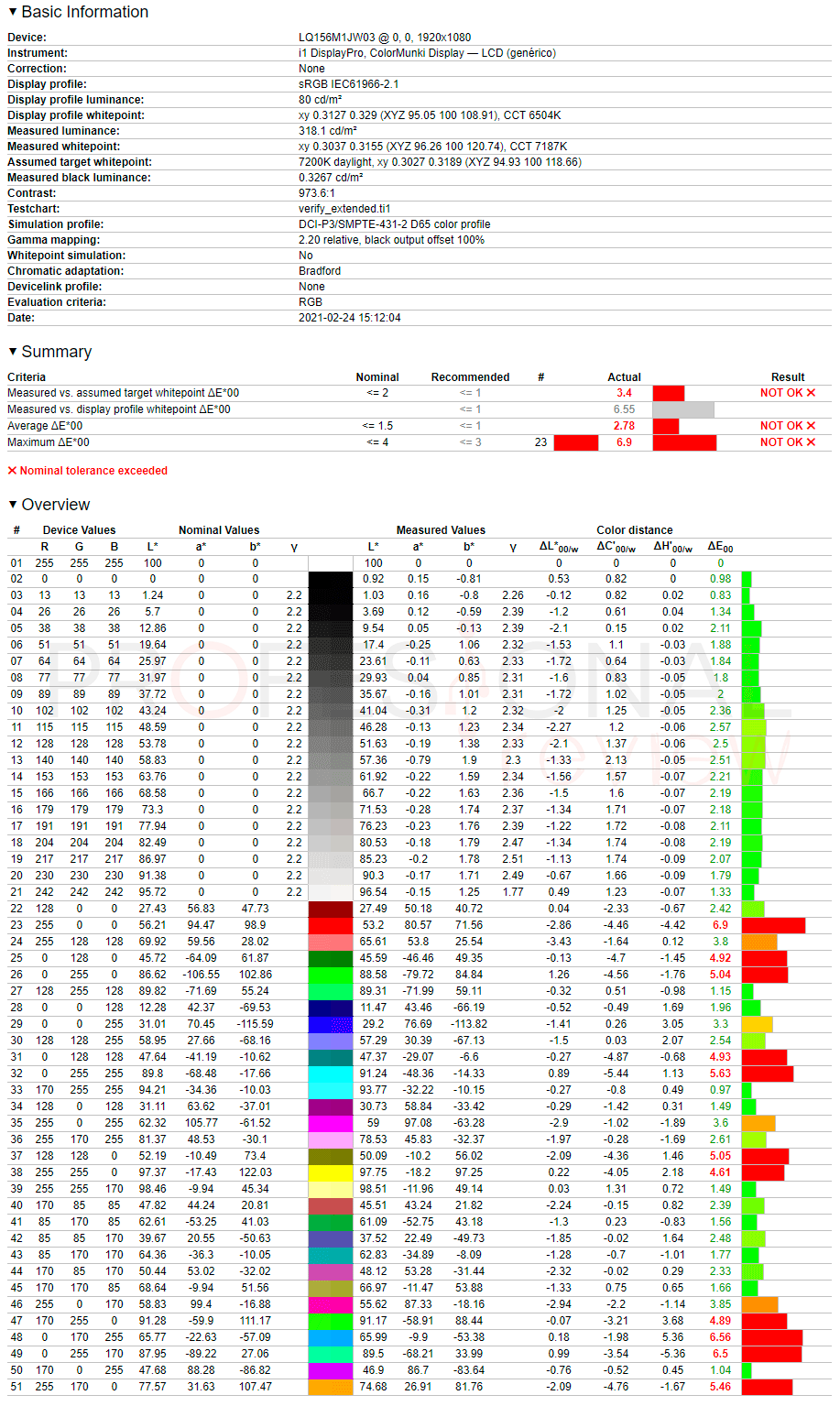
Task: Click the ΔE00 column header
Action: tap(720, 547)
